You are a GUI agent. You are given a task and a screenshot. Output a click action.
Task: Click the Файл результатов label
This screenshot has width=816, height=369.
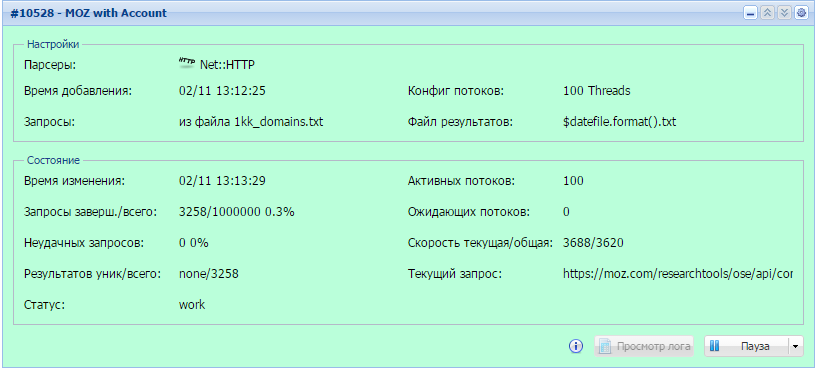click(461, 122)
